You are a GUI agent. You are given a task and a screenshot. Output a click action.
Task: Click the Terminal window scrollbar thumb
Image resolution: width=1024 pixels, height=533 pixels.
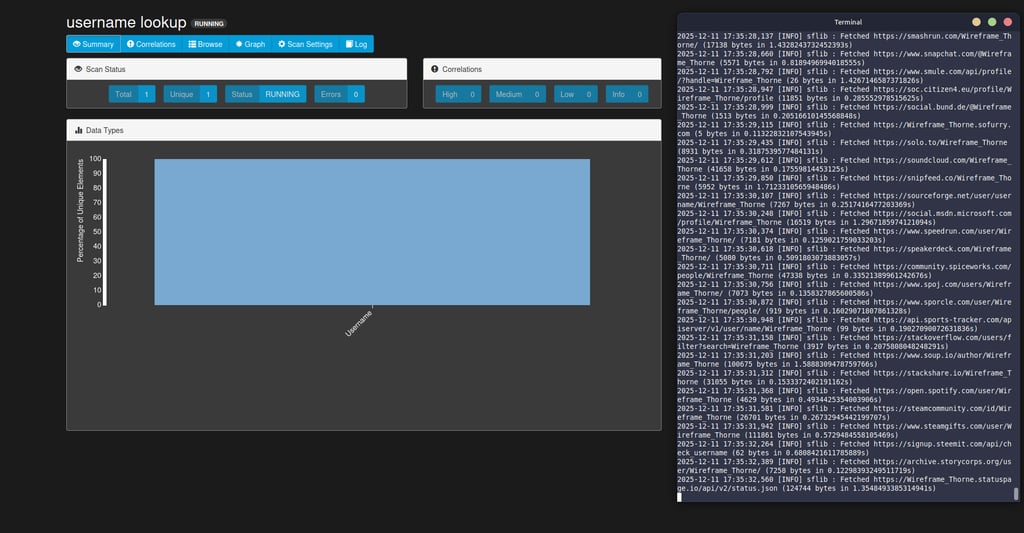1016,494
